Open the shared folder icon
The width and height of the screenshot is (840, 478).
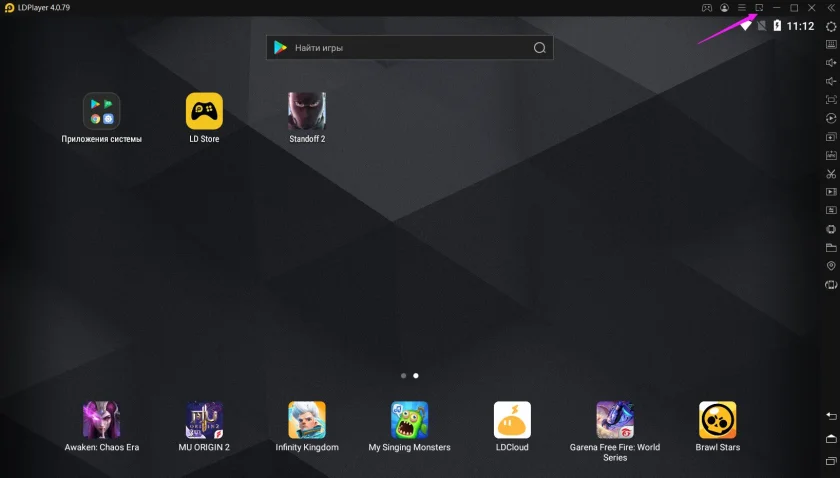[831, 247]
